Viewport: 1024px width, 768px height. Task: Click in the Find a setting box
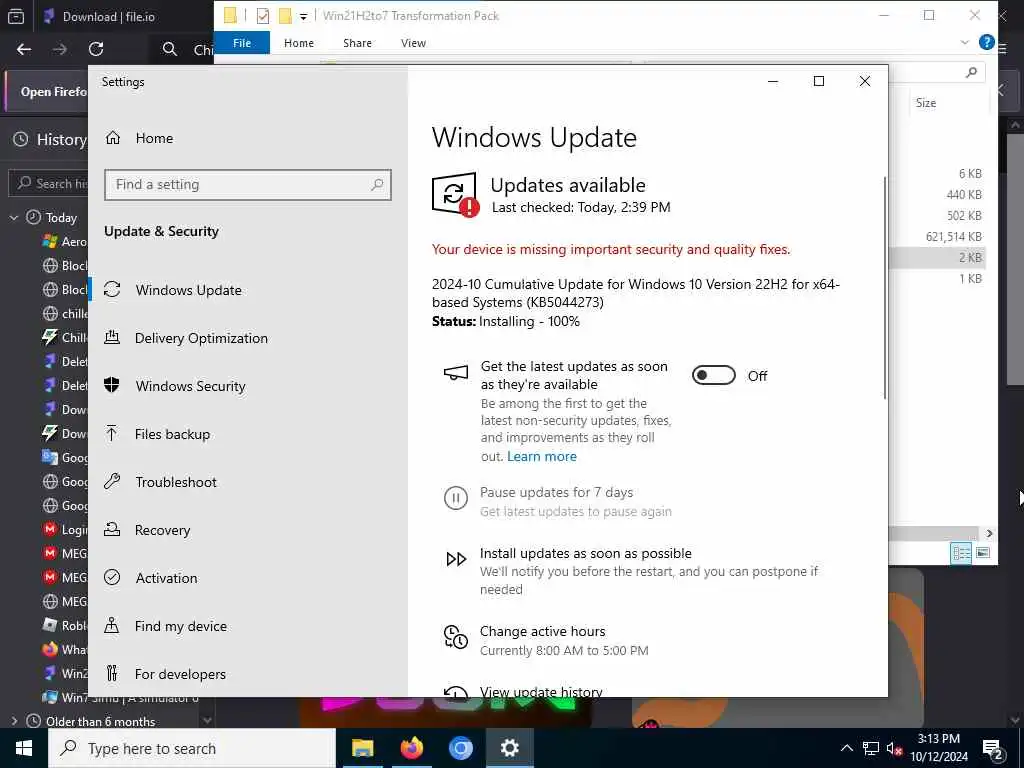(x=248, y=185)
